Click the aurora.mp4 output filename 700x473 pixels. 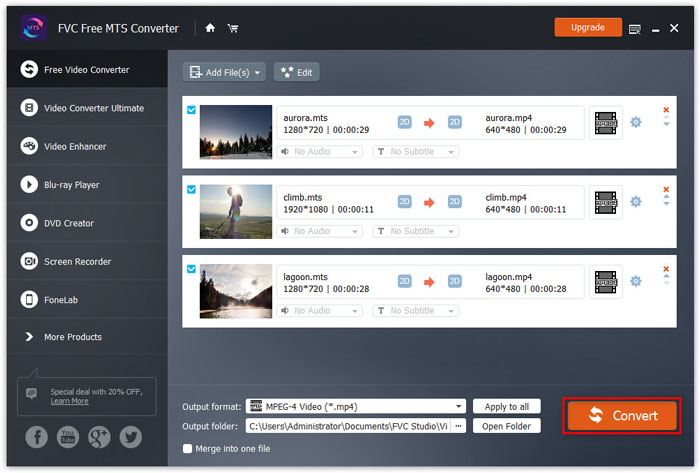click(508, 118)
